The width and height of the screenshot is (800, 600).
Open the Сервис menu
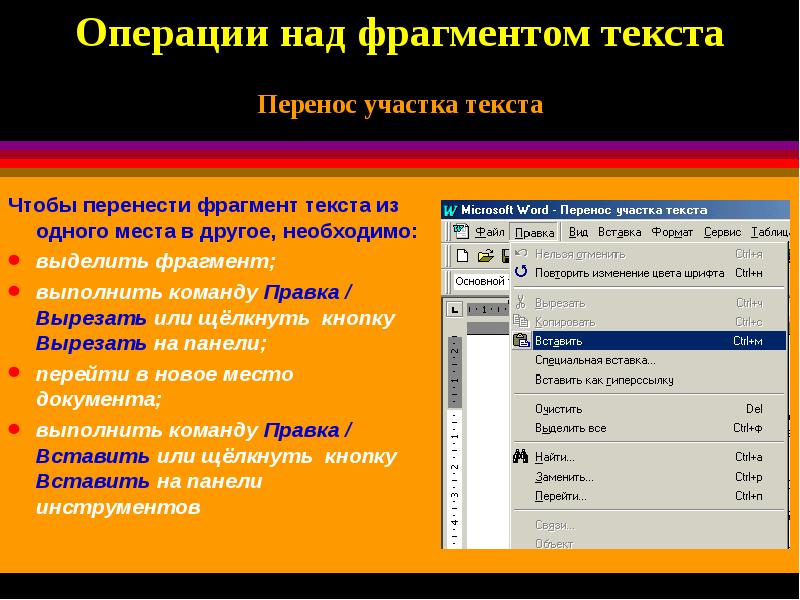722,232
